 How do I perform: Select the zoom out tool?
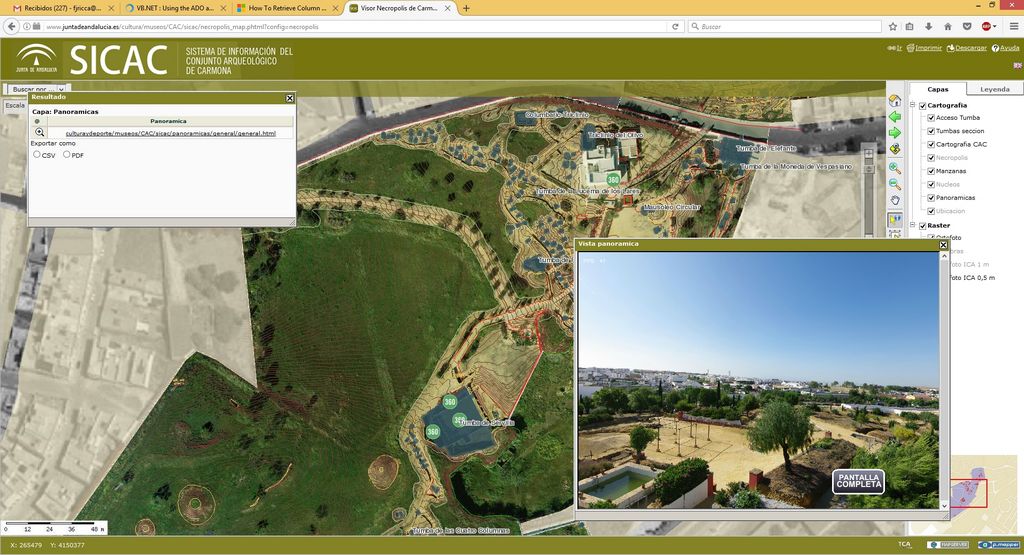point(895,184)
